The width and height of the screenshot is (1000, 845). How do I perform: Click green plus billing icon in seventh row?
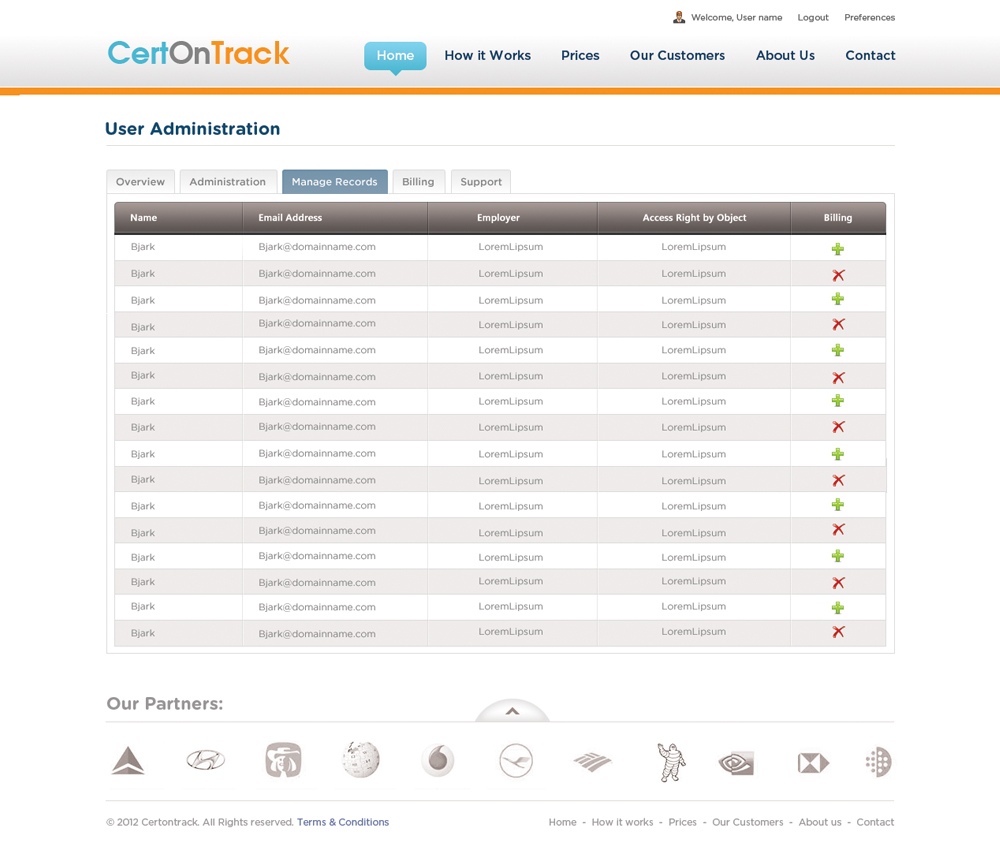838,400
